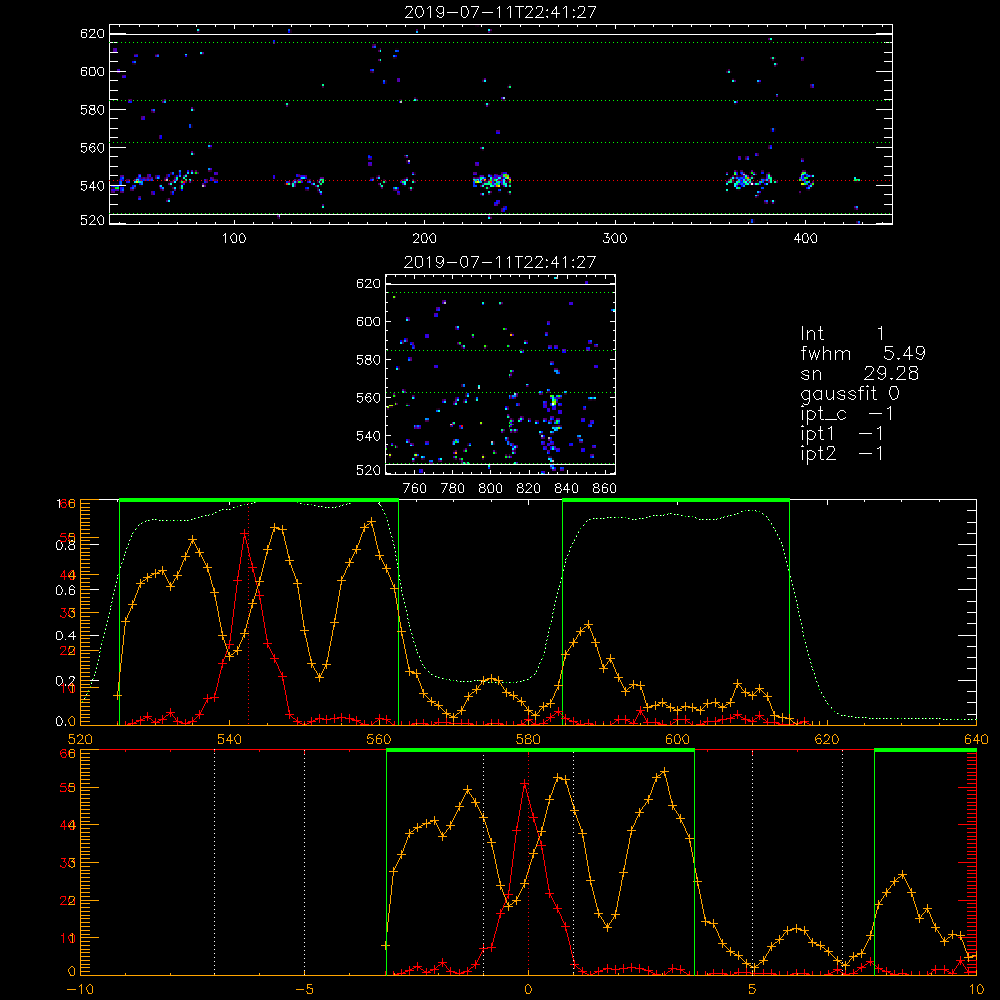Click the '640' x-axis label of profile plot
1000x1000 pixels.
click(x=976, y=739)
